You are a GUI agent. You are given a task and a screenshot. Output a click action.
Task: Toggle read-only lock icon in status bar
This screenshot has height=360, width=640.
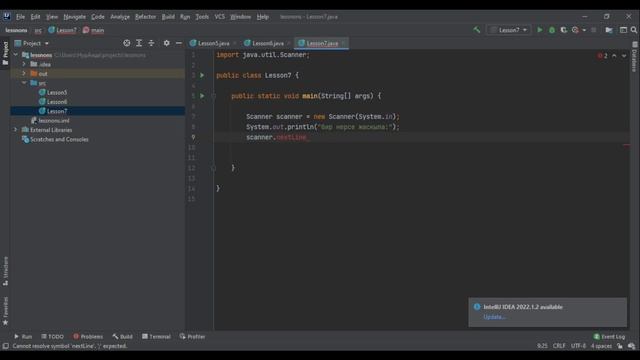(x=620, y=346)
